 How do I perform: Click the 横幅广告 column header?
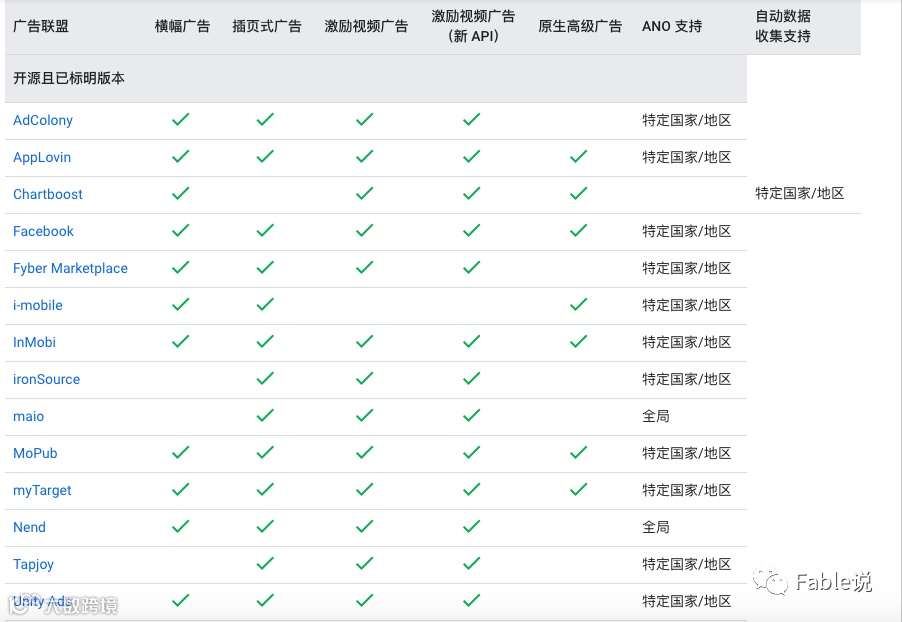182,26
